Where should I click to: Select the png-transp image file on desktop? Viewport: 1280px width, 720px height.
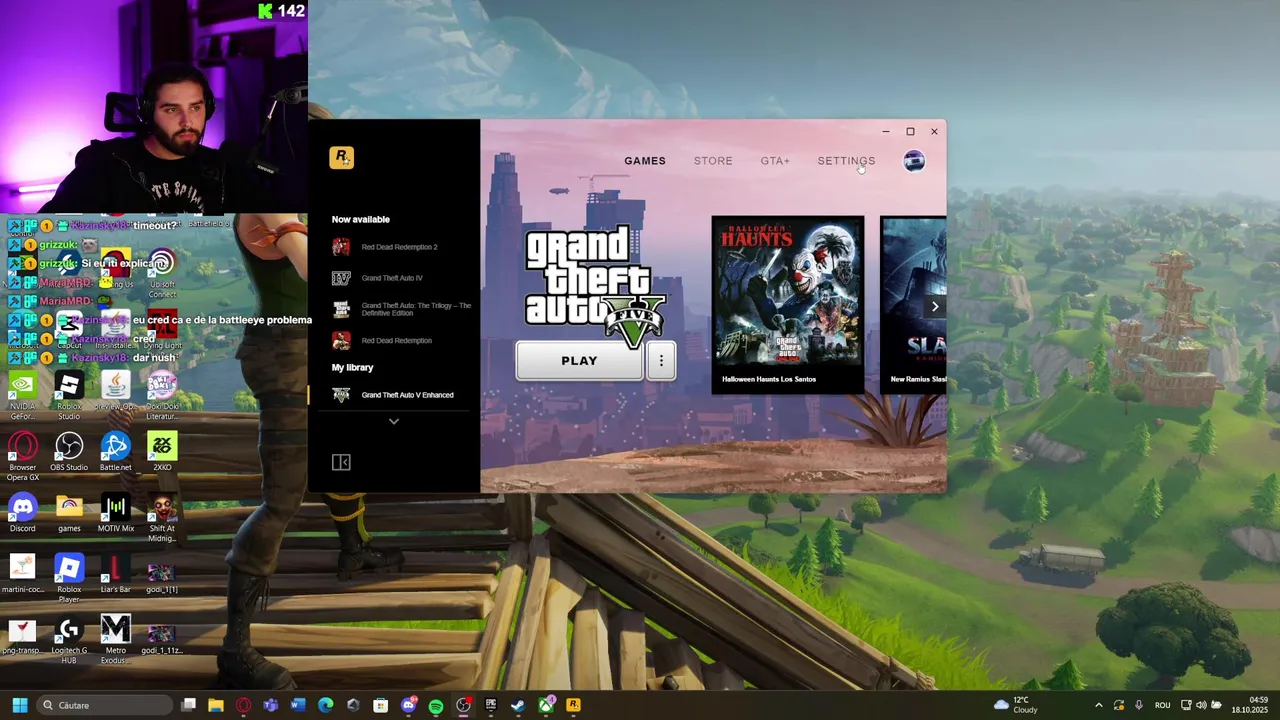22,636
